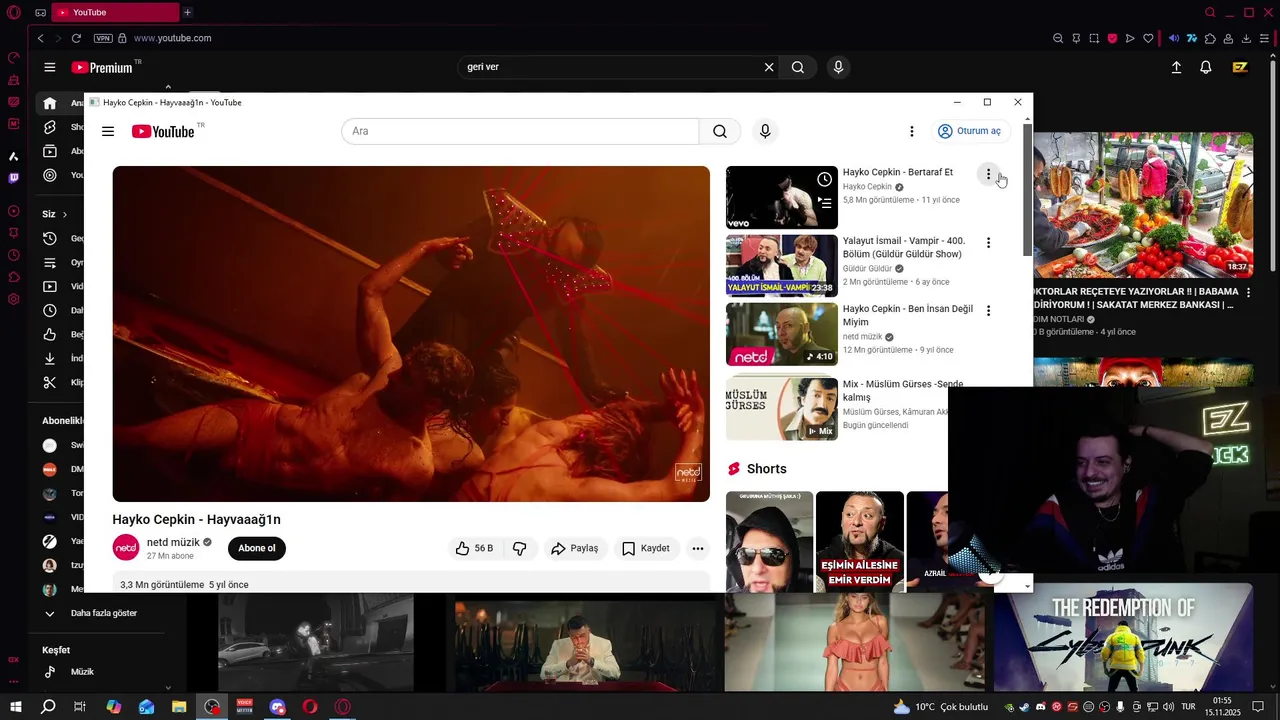Click the heart bookmark icon in Opera toolbar
This screenshot has width=1280, height=720.
[1148, 38]
